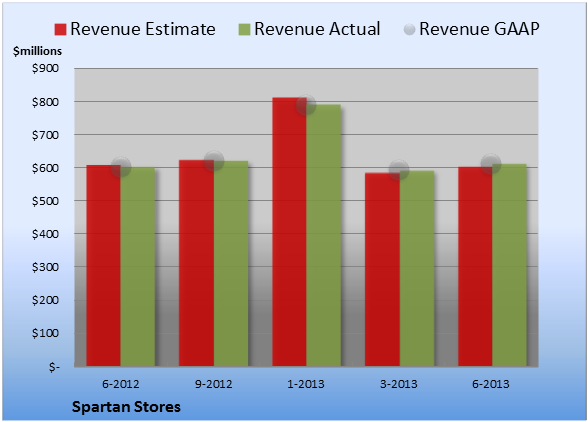This screenshot has width=588, height=422.
Task: Select the green actual bar for 1-2013
Action: pos(324,236)
